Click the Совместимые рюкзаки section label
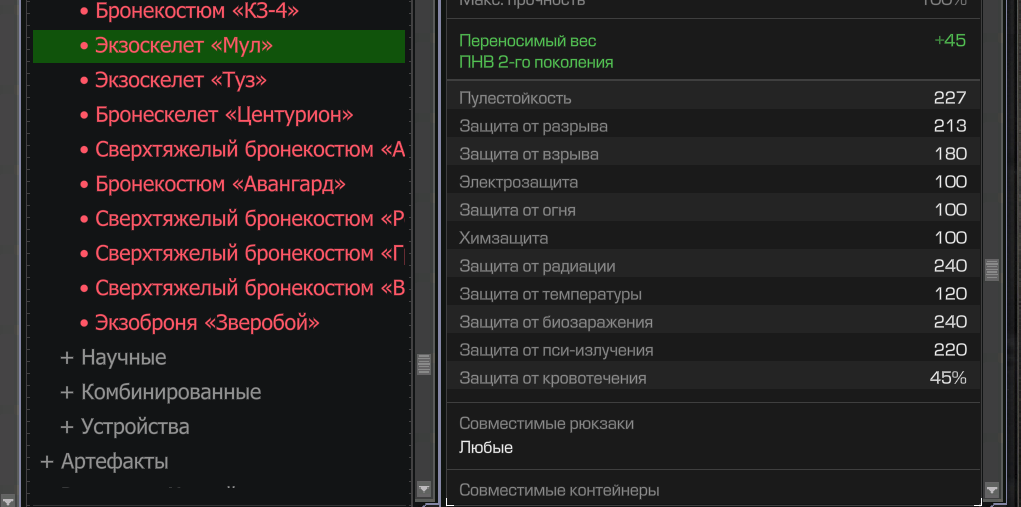Image resolution: width=1021 pixels, height=507 pixels. pos(546,424)
